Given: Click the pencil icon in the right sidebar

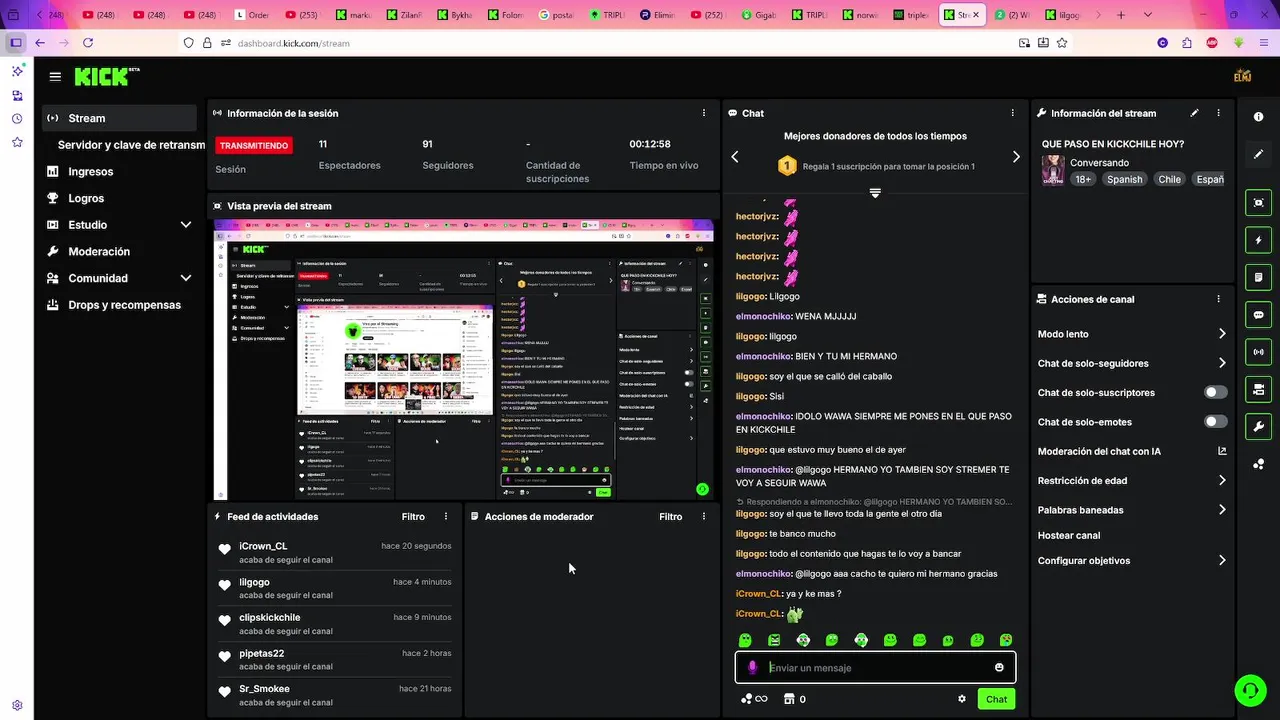Looking at the screenshot, I should (1258, 154).
